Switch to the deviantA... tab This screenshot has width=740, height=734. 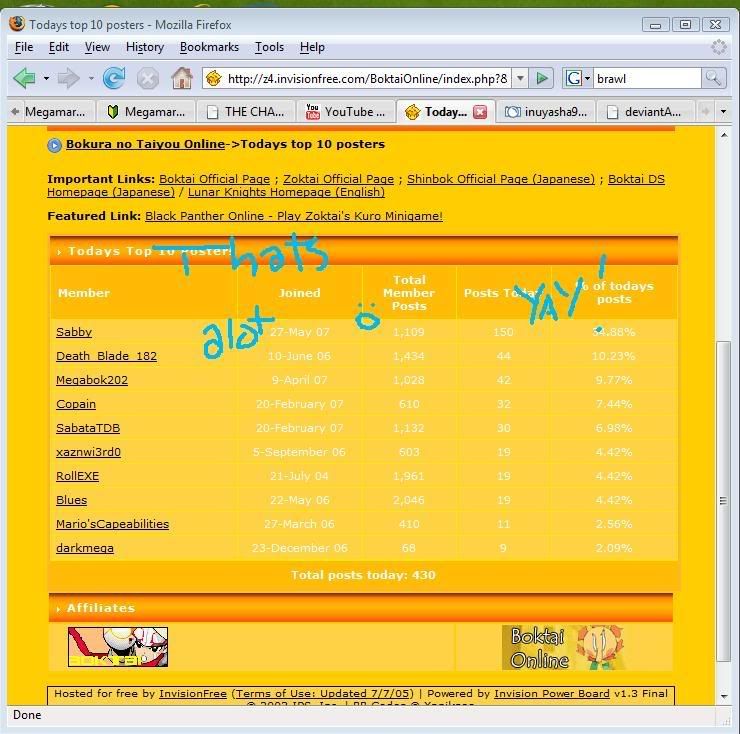(647, 112)
